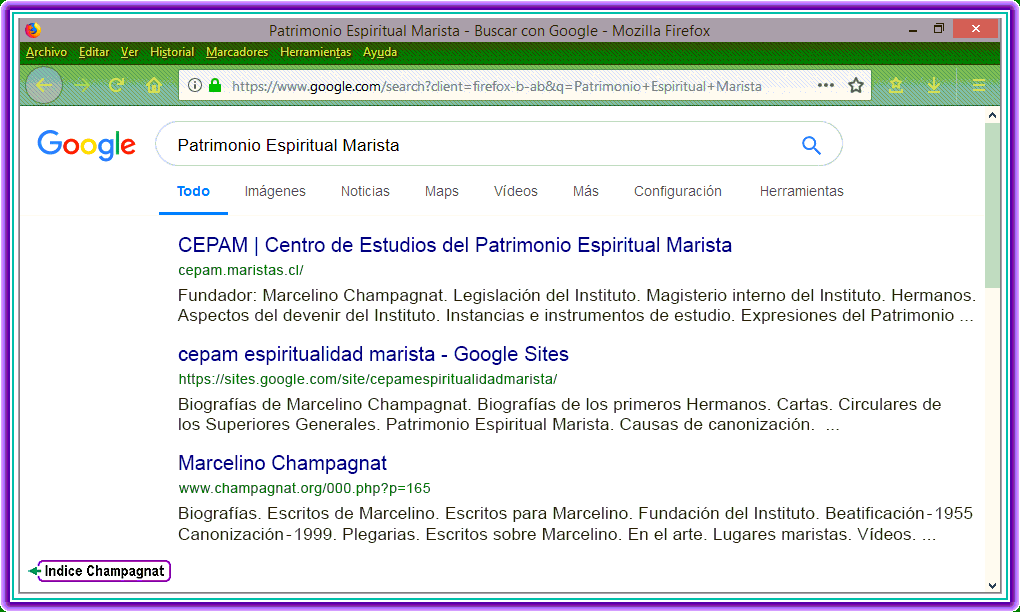
Task: Click the cepam.maristas.cl URL
Action: point(241,270)
